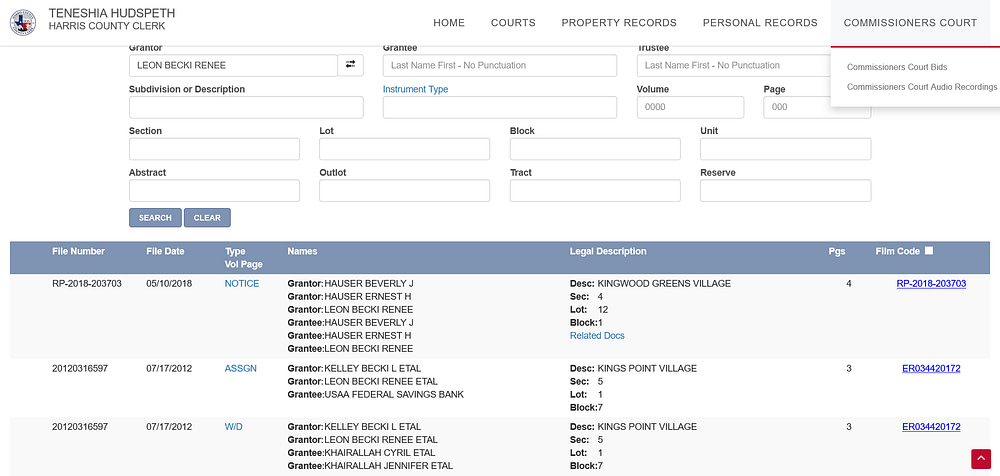The height and width of the screenshot is (476, 1000).
Task: Open the COURTS menu
Action: pyautogui.click(x=513, y=23)
